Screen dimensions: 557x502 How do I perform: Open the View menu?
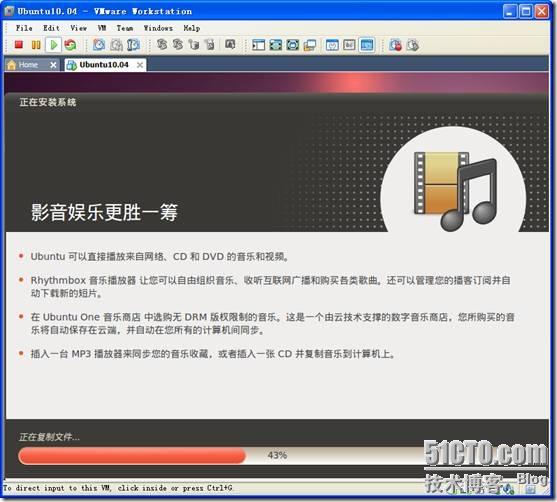[79, 28]
